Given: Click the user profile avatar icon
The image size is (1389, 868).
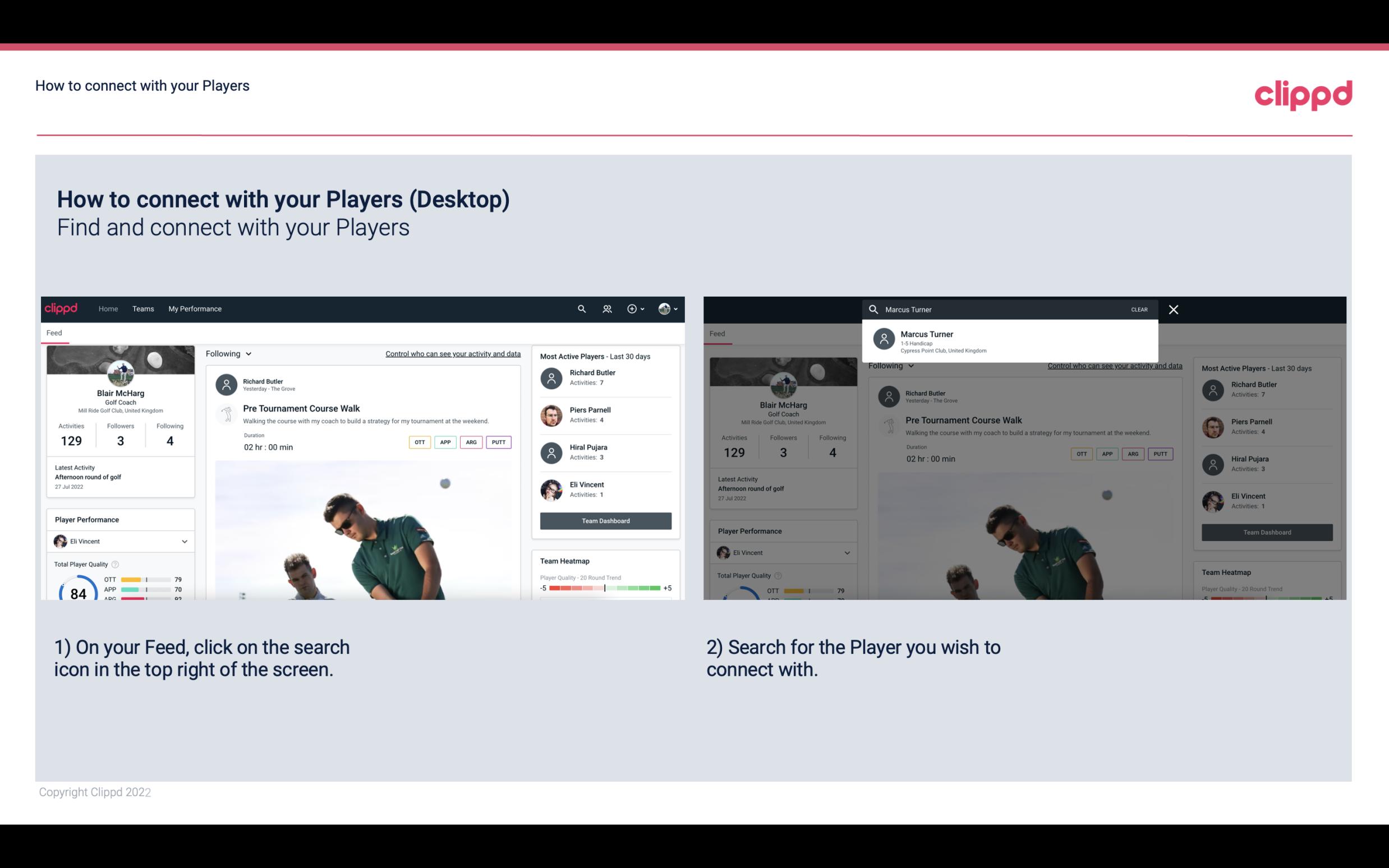Looking at the screenshot, I should click(x=665, y=309).
